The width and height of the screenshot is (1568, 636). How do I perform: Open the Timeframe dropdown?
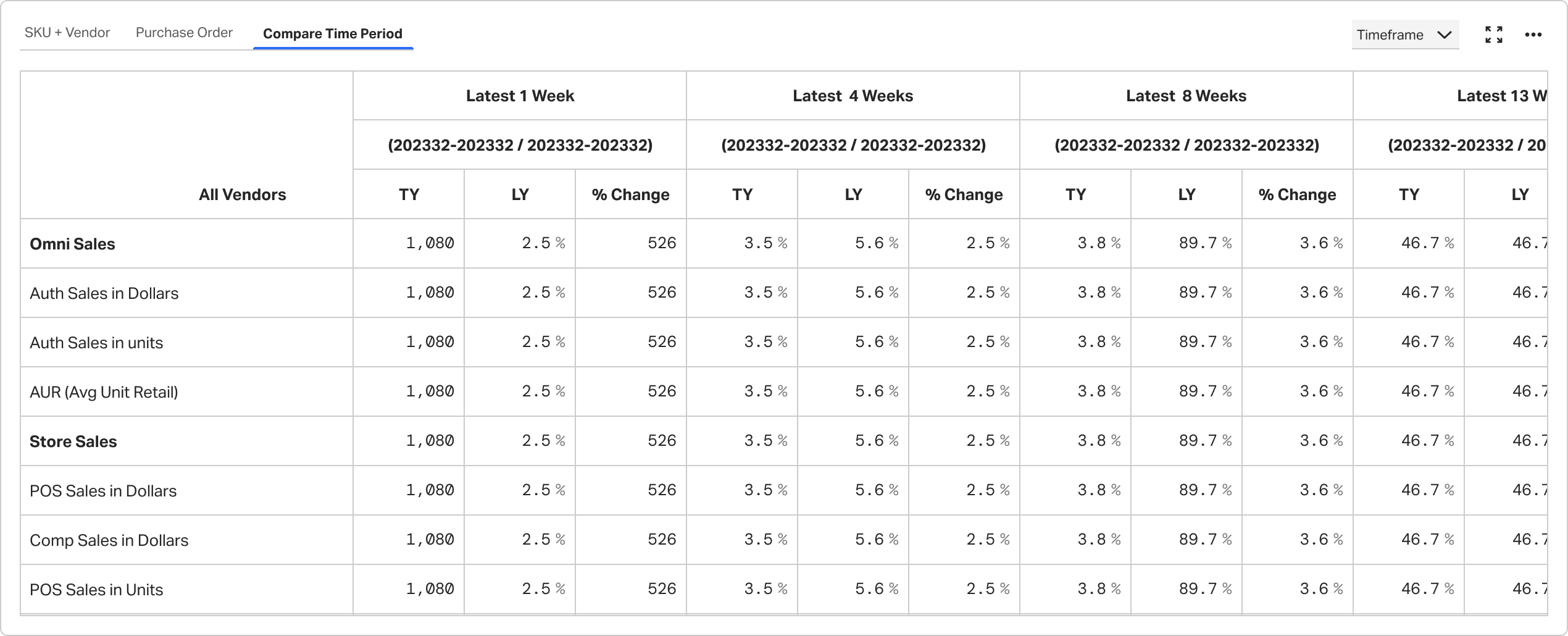(x=1405, y=35)
